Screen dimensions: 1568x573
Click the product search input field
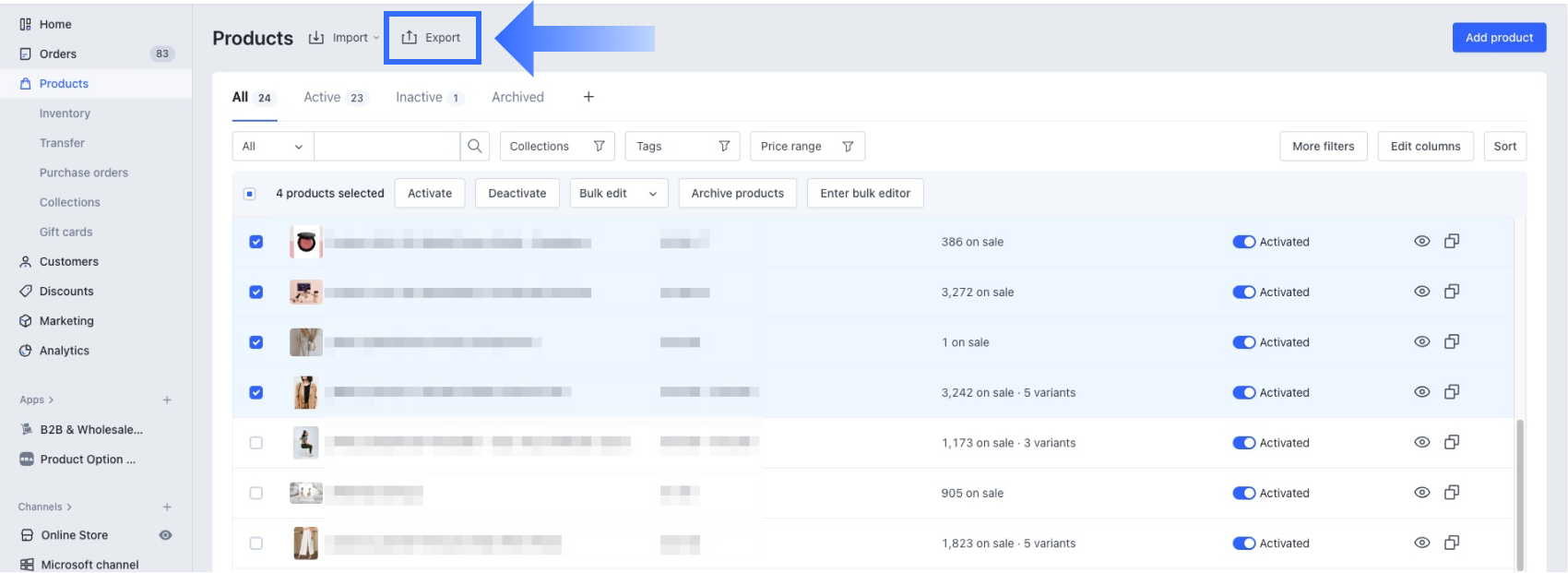pyautogui.click(x=387, y=146)
